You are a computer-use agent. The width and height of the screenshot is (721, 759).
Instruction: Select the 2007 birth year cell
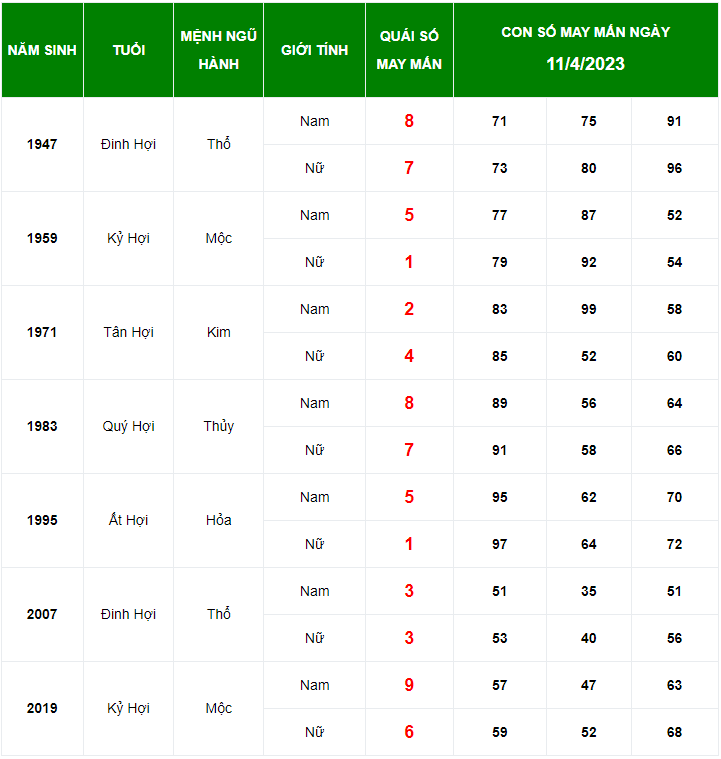tap(42, 614)
